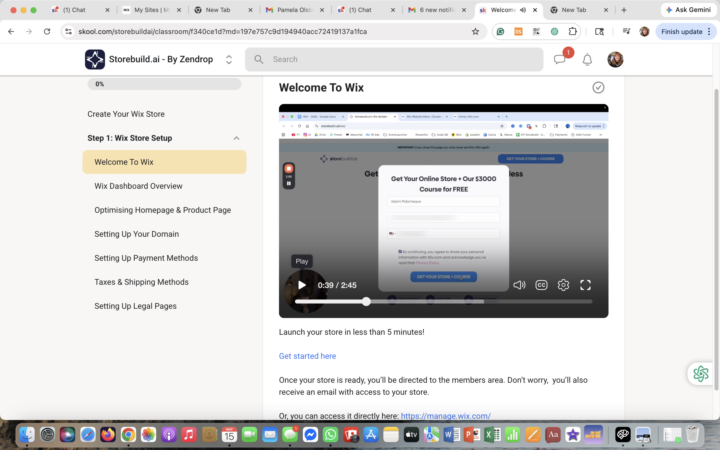Reload the current page
The image size is (720, 450).
click(47, 31)
